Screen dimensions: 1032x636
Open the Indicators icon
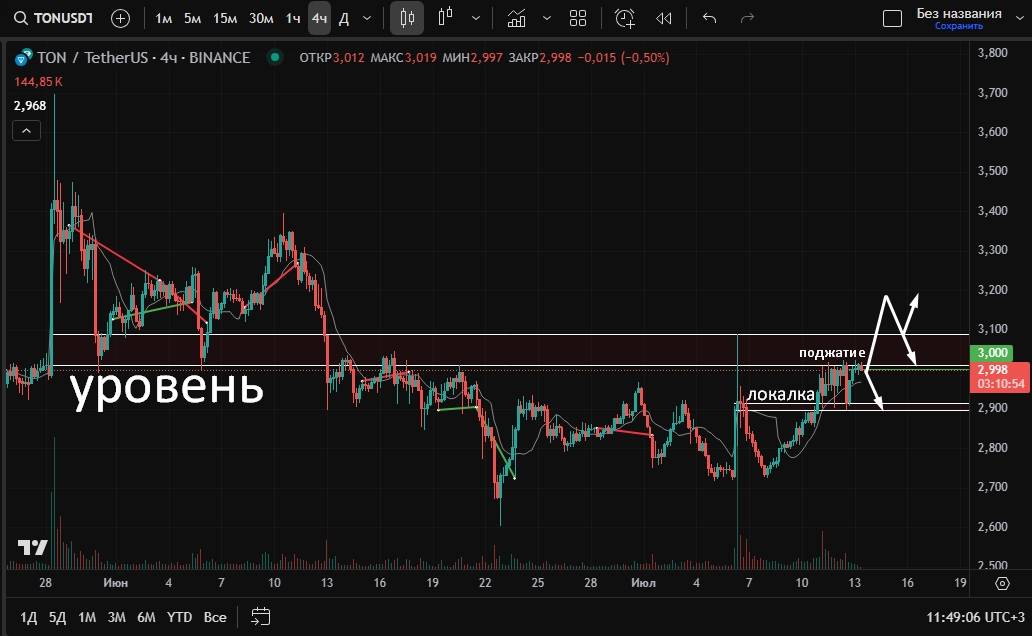(517, 18)
